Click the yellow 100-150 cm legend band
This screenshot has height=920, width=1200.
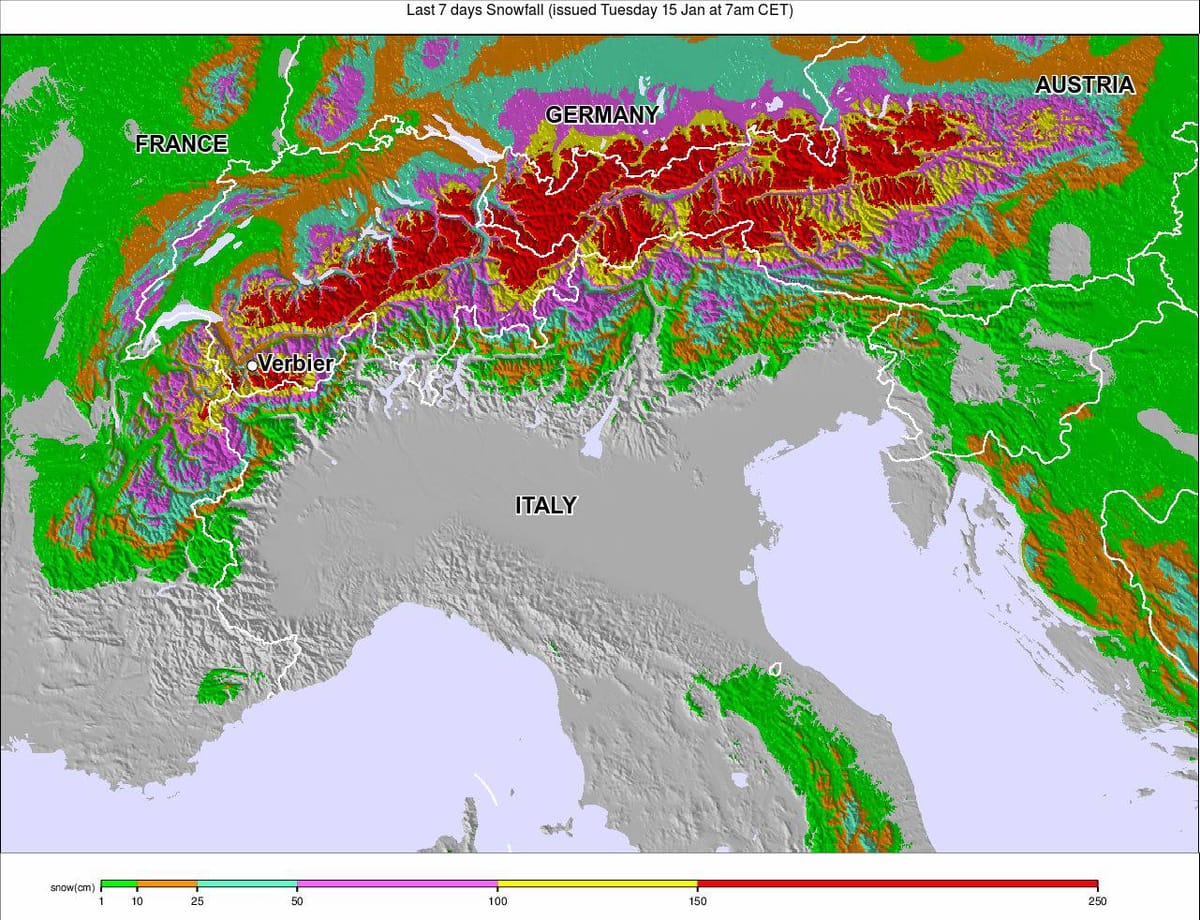coord(597,884)
